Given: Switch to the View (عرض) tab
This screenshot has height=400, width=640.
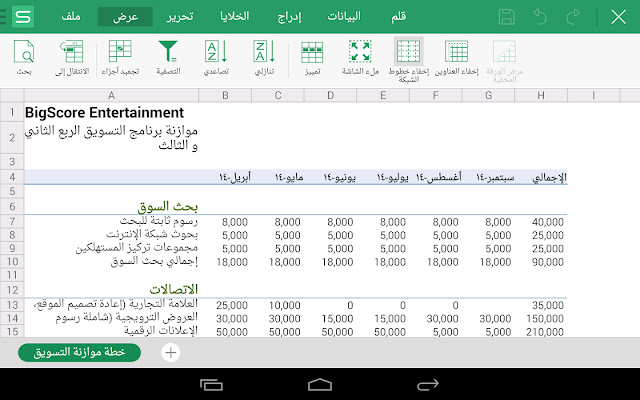Looking at the screenshot, I should point(125,17).
